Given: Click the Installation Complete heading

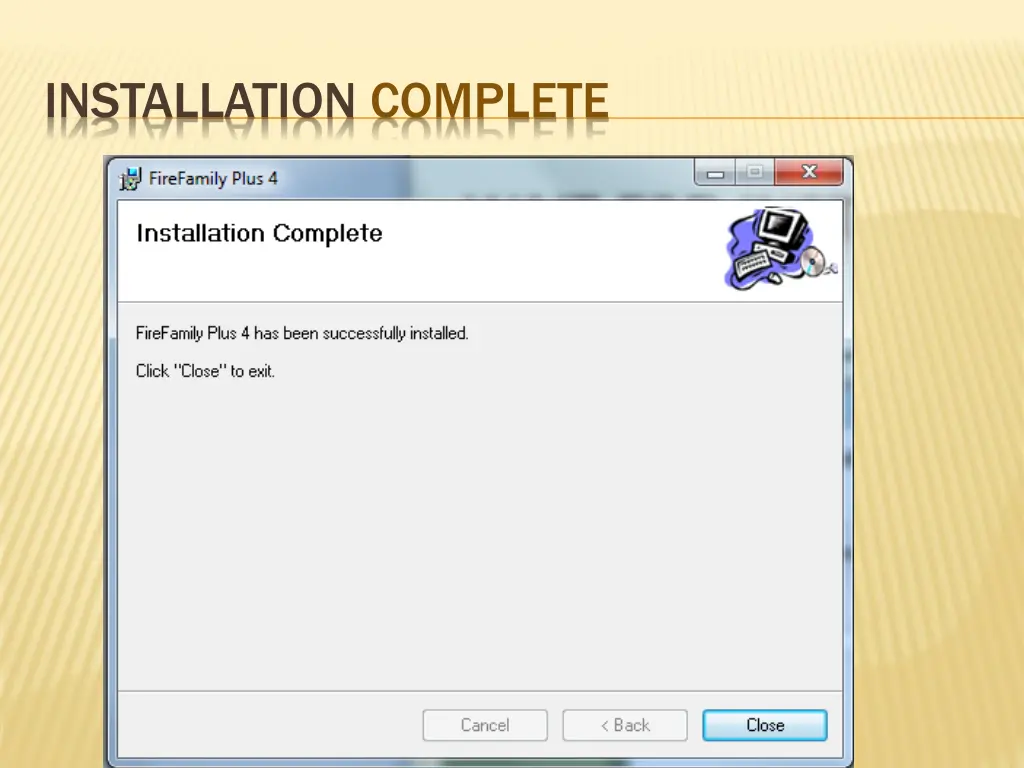Looking at the screenshot, I should [x=259, y=233].
